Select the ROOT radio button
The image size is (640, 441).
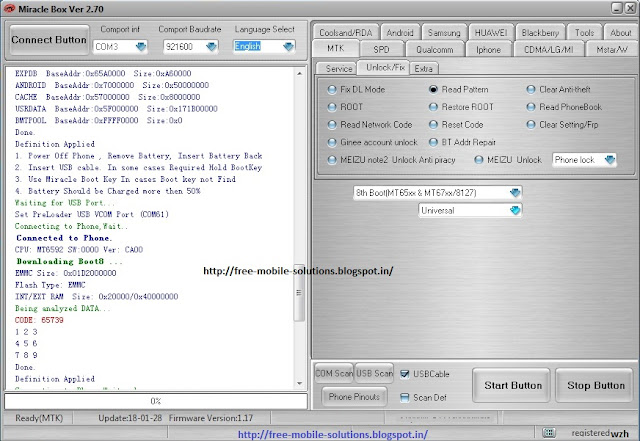coord(332,107)
